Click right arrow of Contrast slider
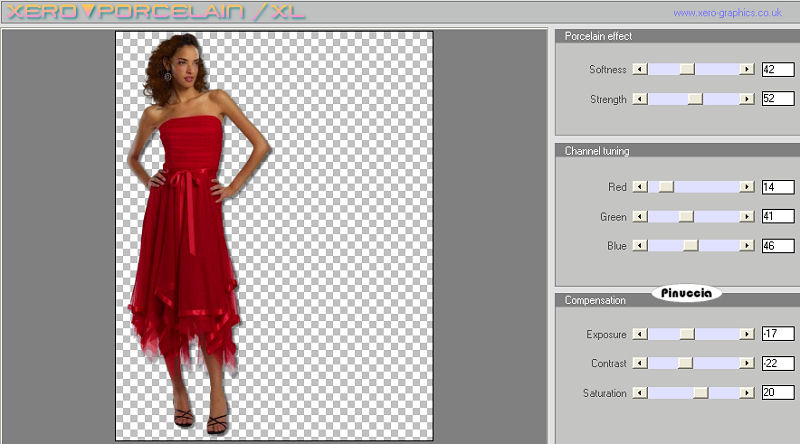The width and height of the screenshot is (800, 444). pos(746,363)
